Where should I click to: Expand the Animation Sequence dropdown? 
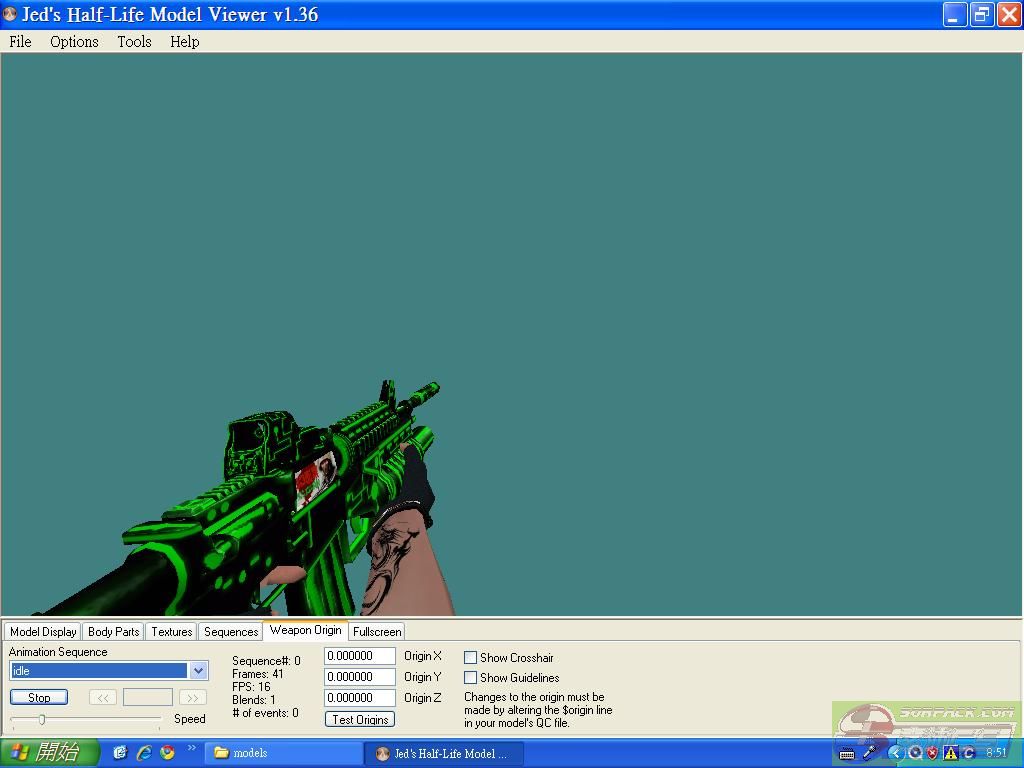[198, 671]
